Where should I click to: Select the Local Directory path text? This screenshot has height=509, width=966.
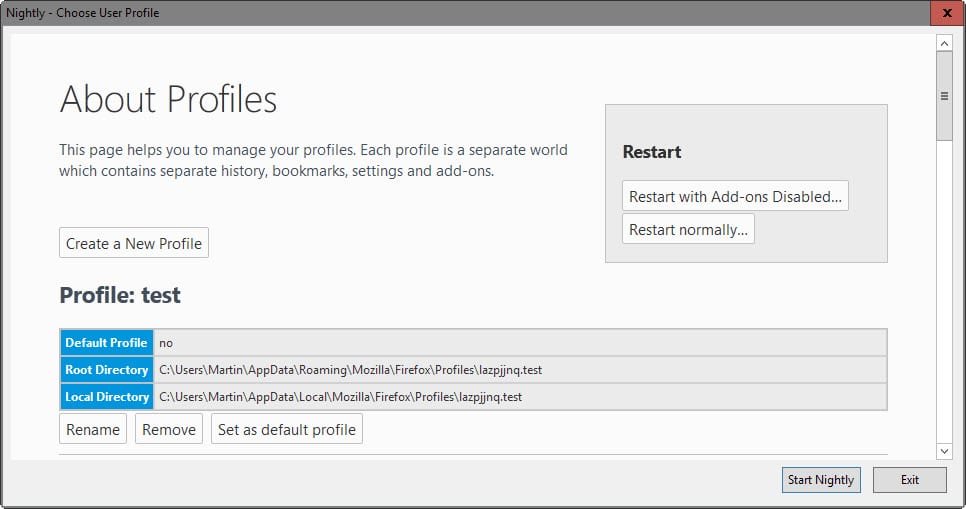341,397
